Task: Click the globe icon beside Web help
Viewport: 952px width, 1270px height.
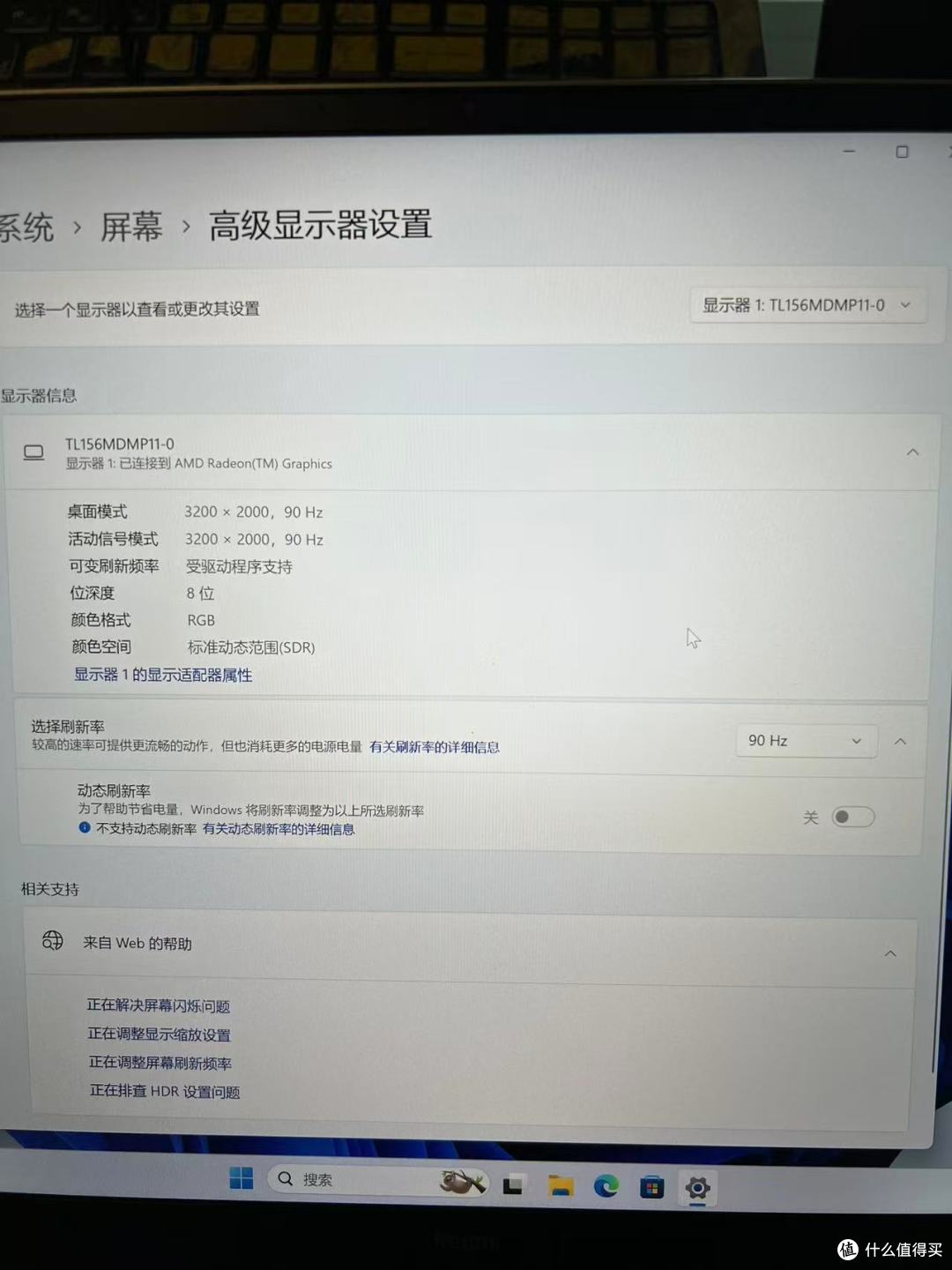Action: (53, 940)
